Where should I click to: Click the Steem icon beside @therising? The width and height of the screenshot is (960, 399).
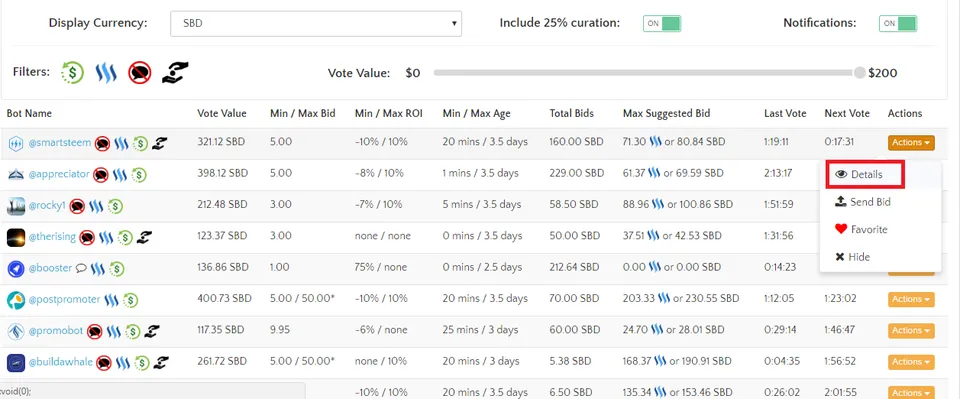tap(106, 237)
